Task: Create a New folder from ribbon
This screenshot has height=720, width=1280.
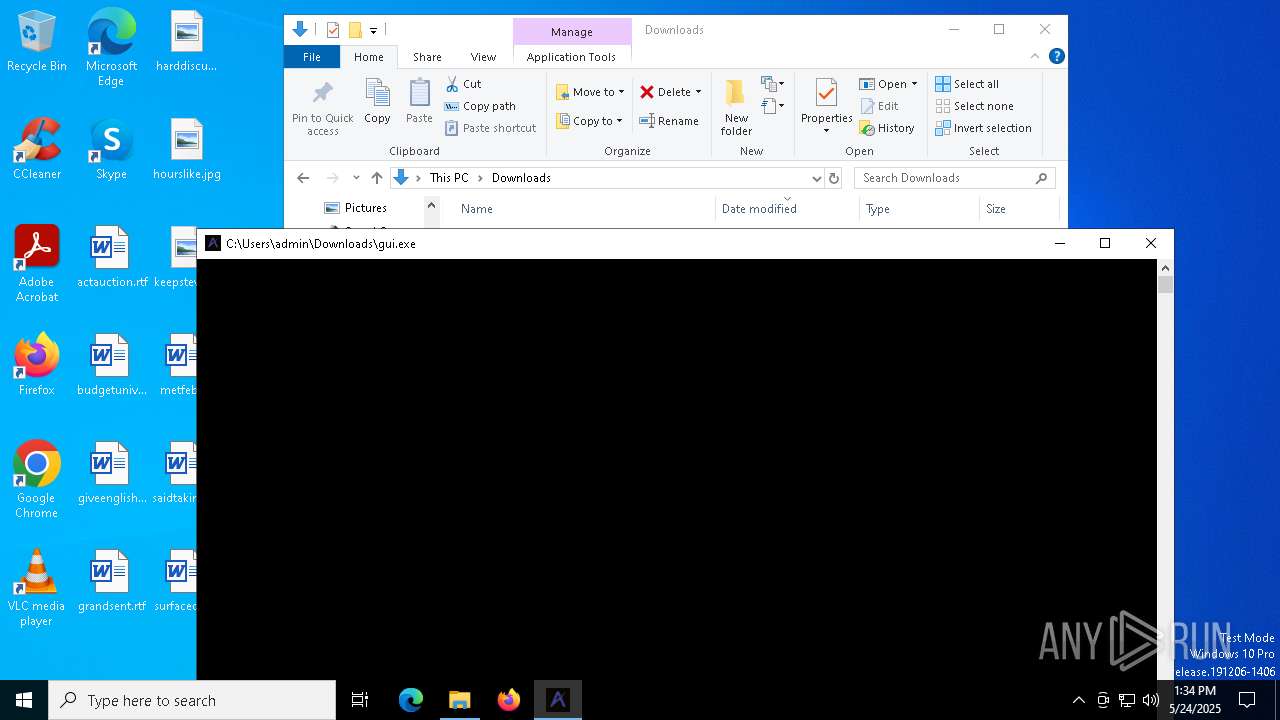Action: [x=736, y=108]
